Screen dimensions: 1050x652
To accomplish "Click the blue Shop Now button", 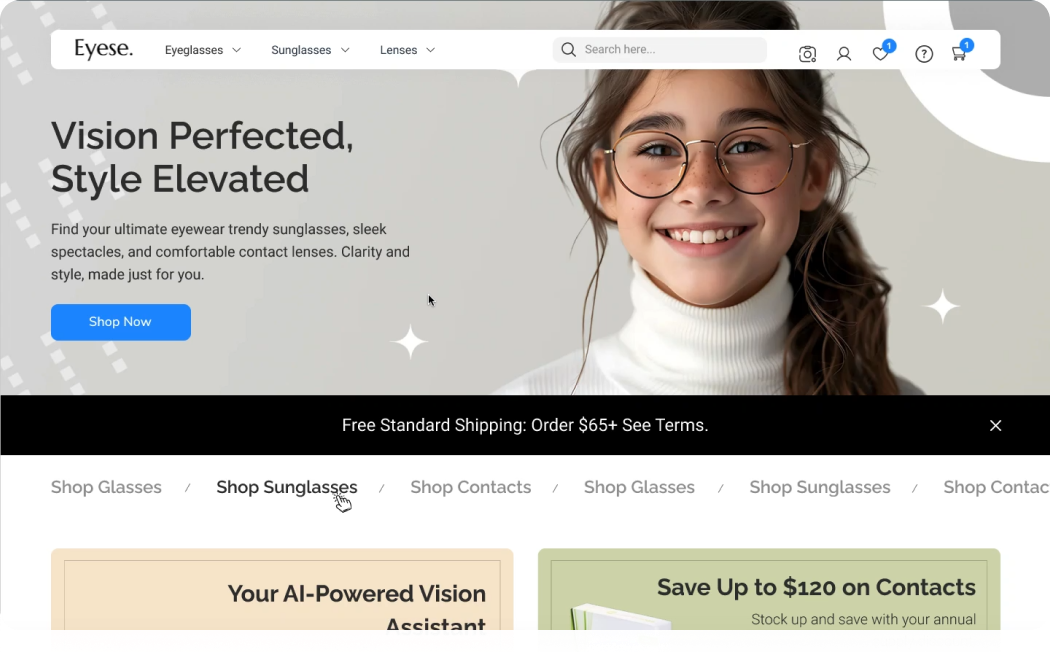I will tap(121, 322).
